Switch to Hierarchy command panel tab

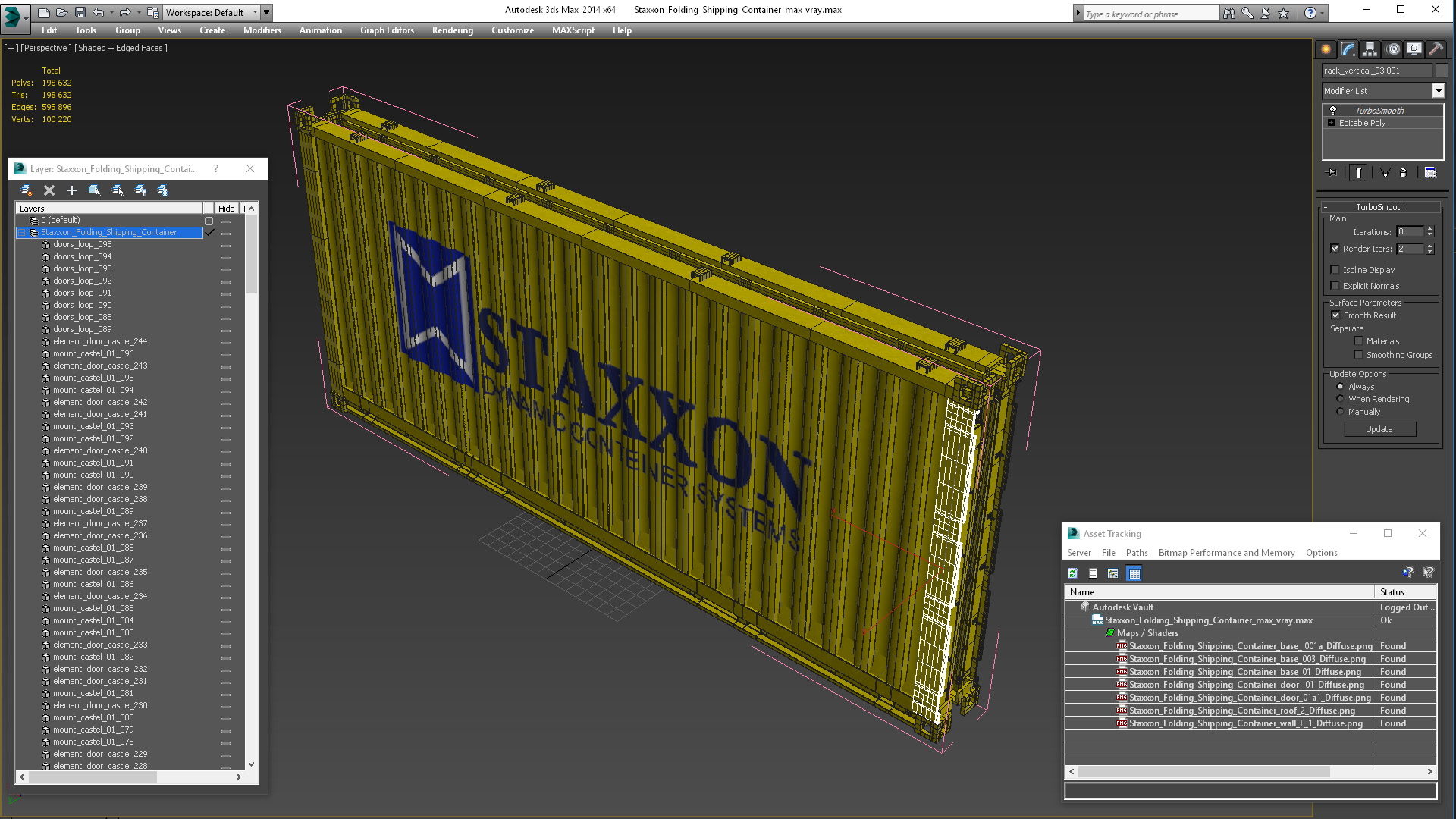(1370, 49)
